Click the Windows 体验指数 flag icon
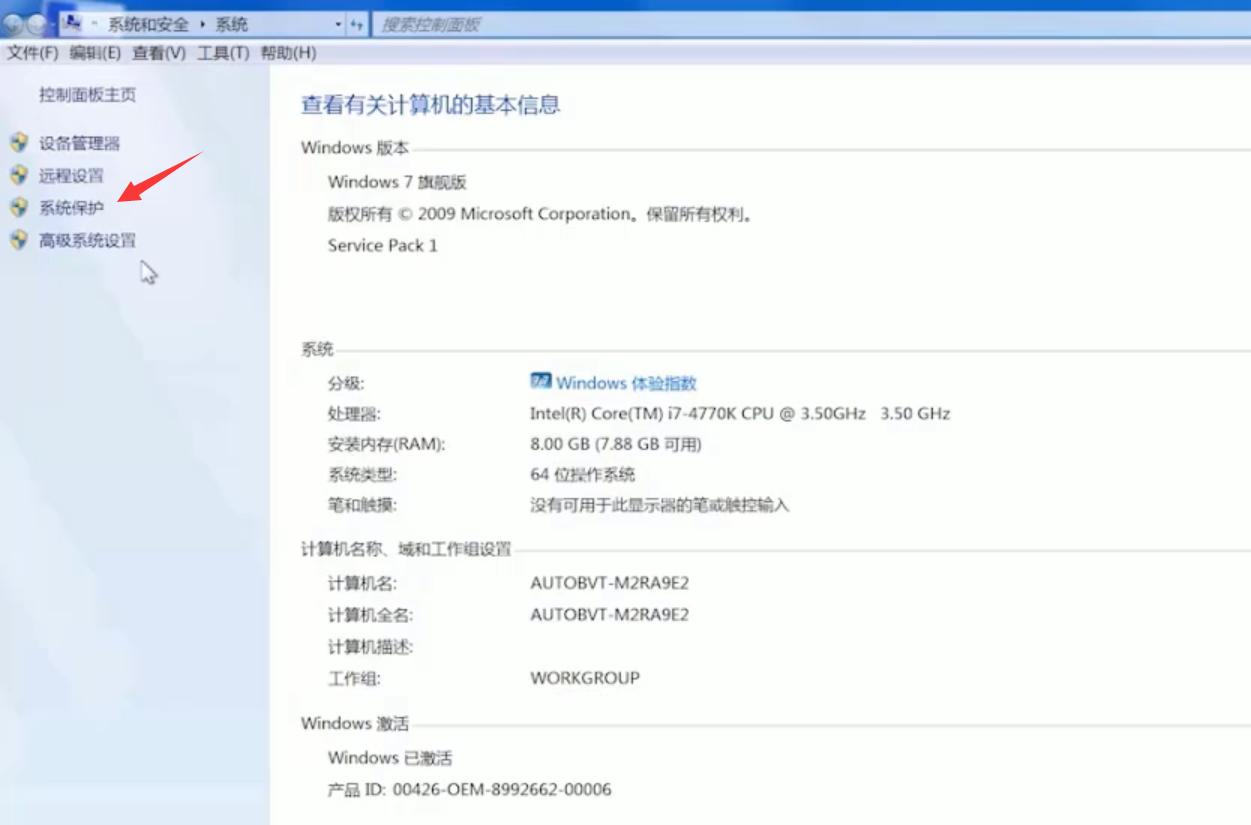This screenshot has width=1251, height=825. (x=540, y=382)
